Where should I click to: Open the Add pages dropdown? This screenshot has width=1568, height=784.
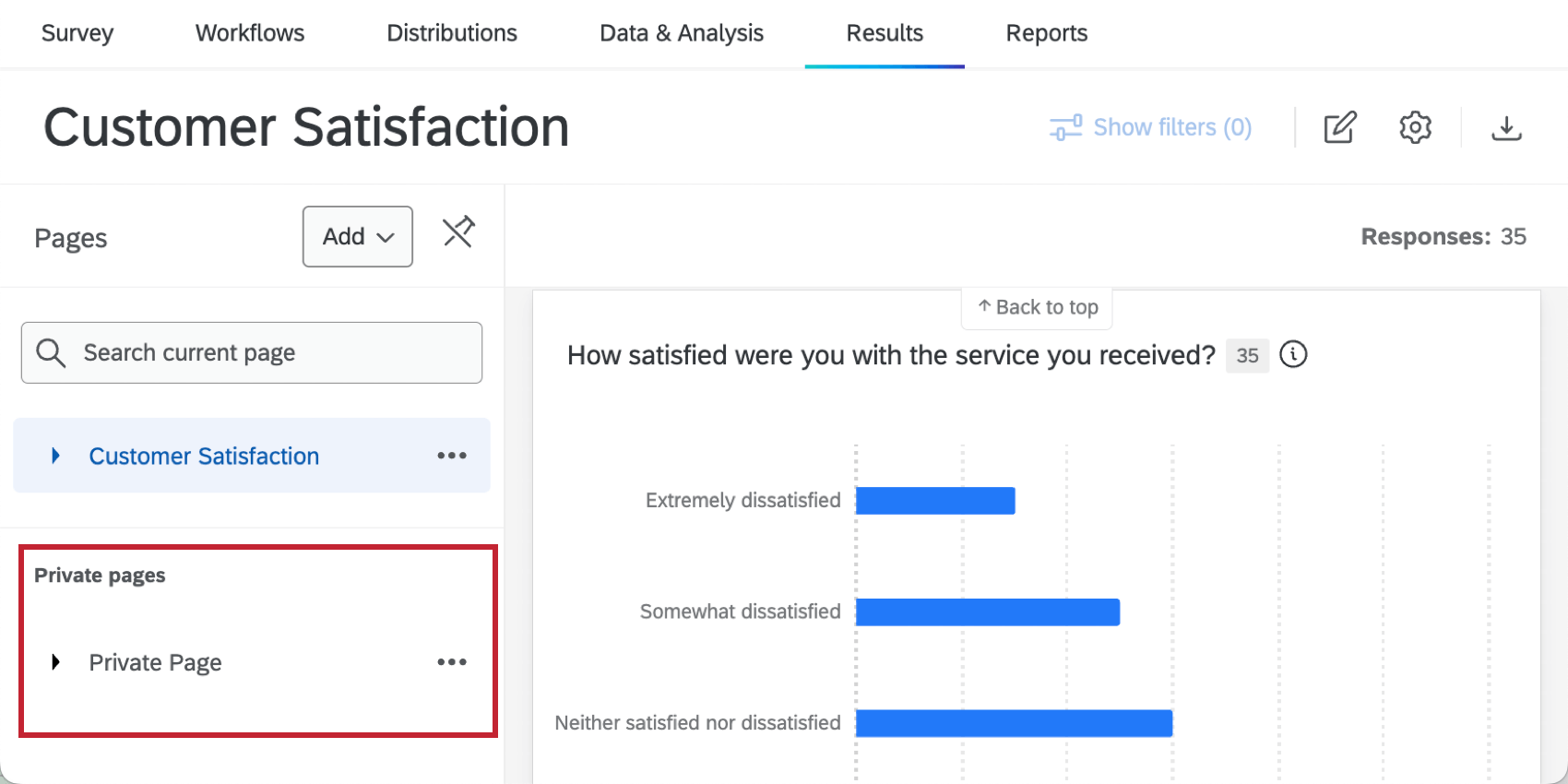tap(357, 236)
